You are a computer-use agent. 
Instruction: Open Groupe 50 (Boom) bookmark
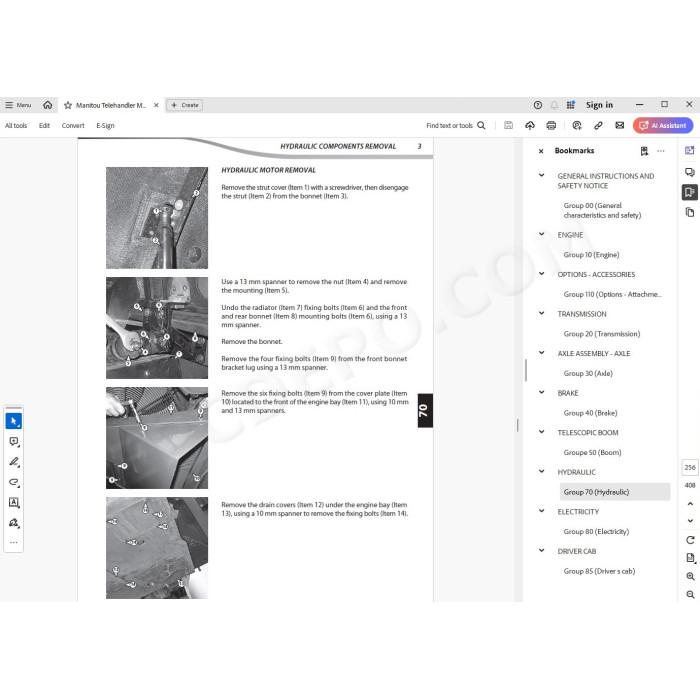[592, 453]
